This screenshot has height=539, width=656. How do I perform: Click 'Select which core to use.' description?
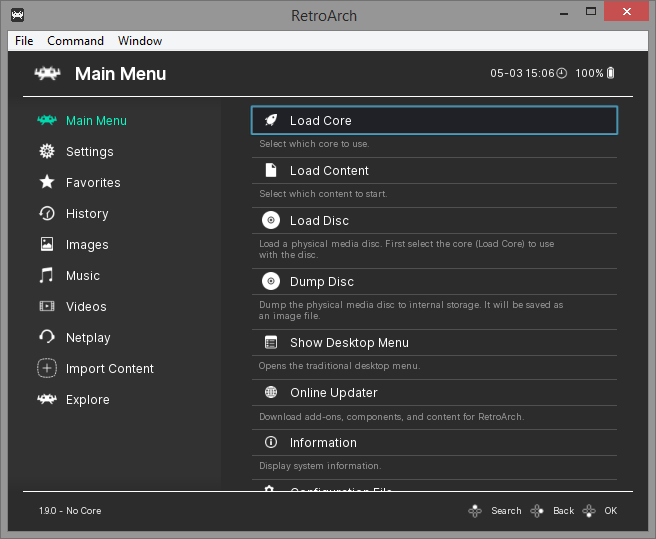click(x=314, y=144)
